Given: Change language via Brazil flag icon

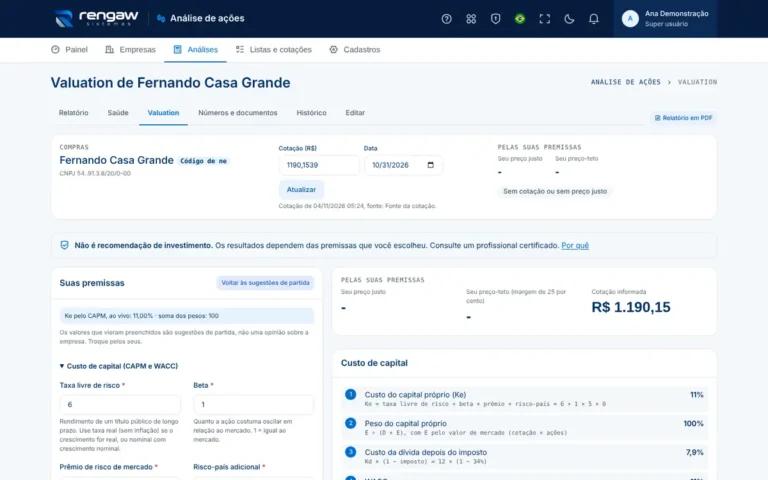Looking at the screenshot, I should [x=520, y=19].
